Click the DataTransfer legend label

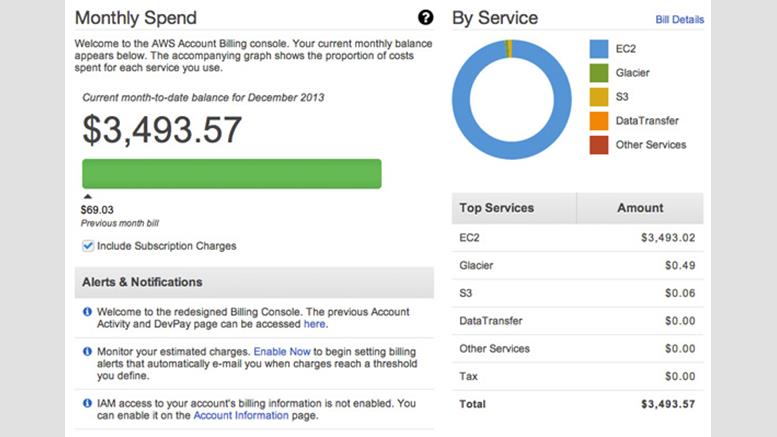(647, 121)
